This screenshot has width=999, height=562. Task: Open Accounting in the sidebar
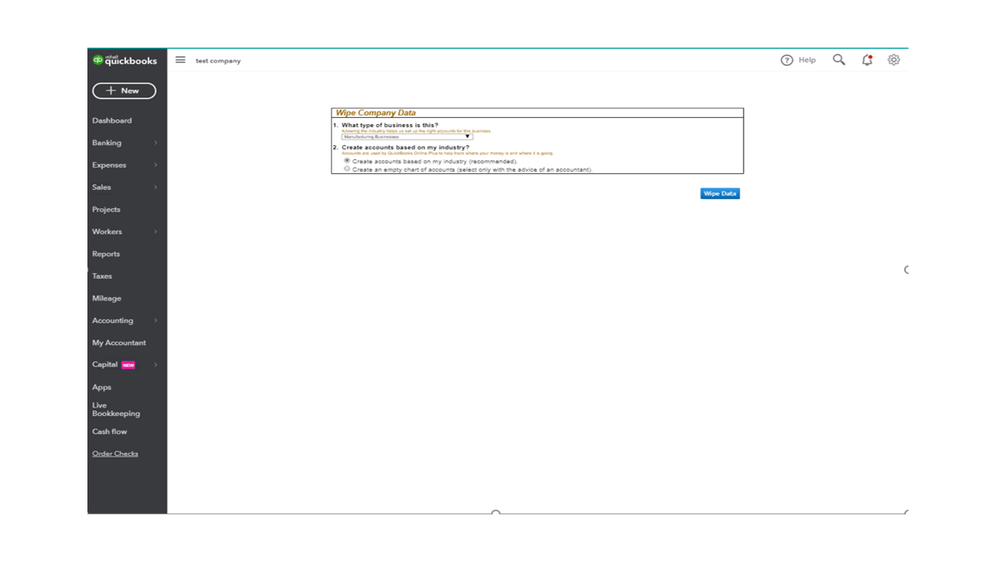point(112,321)
